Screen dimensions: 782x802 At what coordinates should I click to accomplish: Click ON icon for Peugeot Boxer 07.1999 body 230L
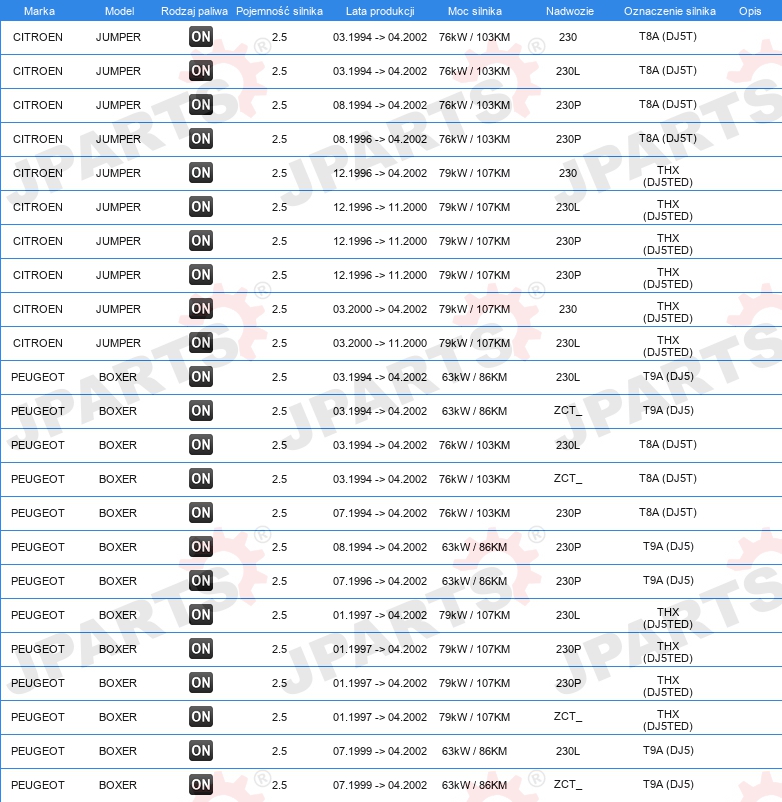point(200,751)
